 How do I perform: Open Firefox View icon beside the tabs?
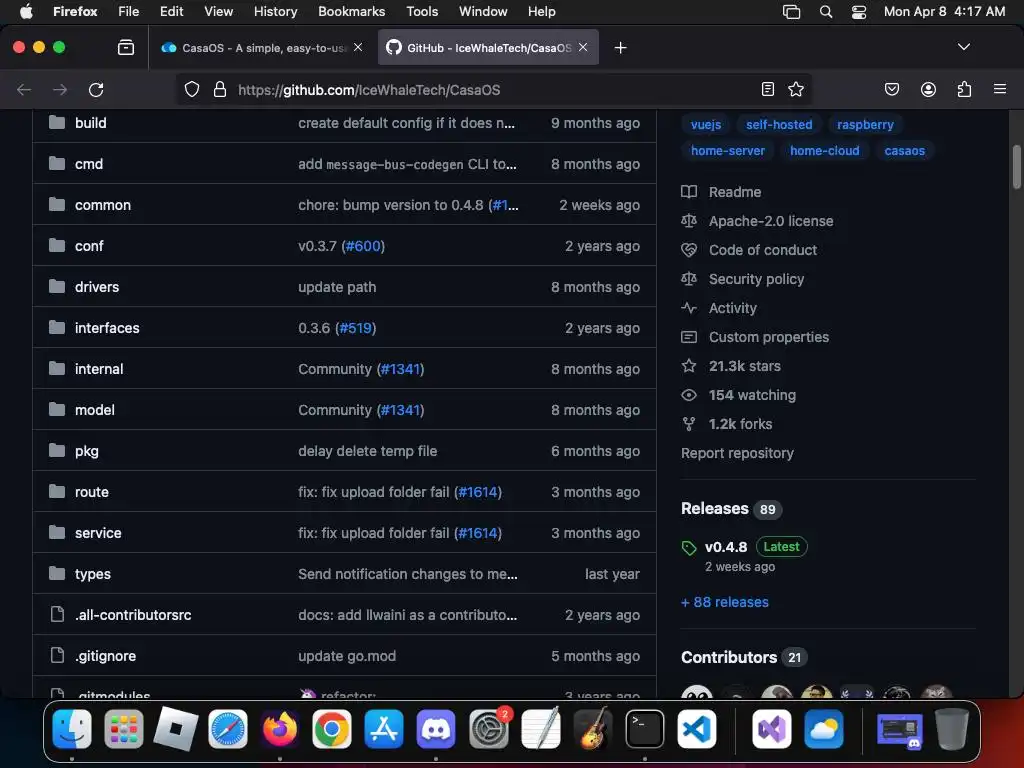tap(126, 47)
